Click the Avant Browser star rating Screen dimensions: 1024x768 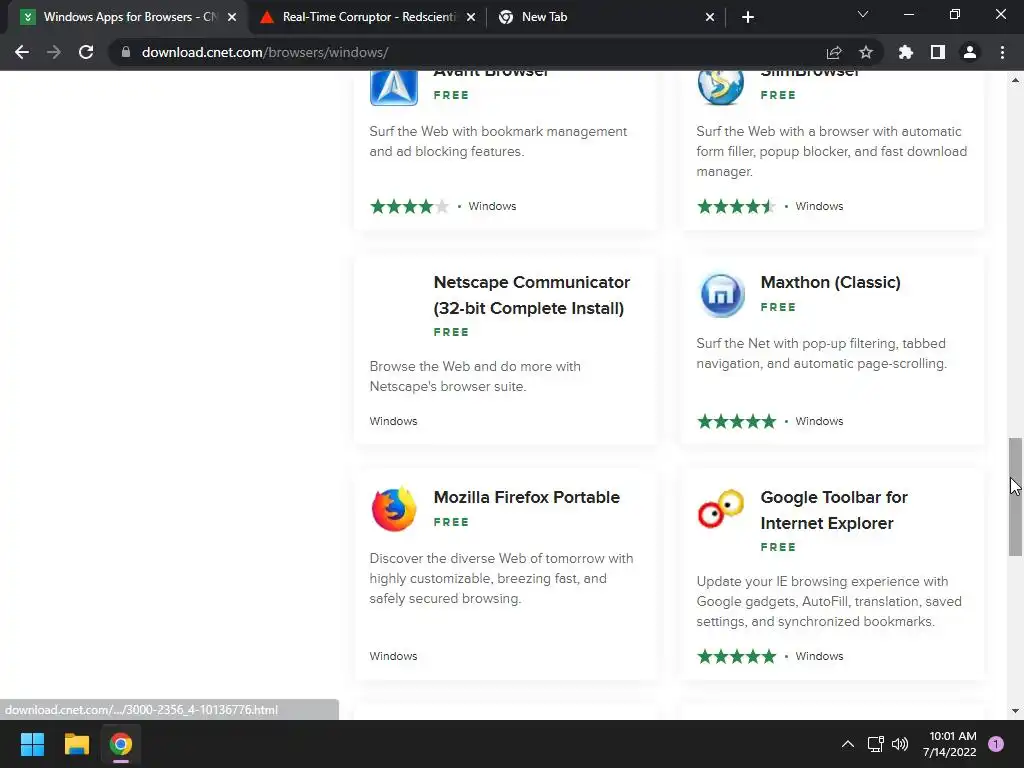click(409, 206)
